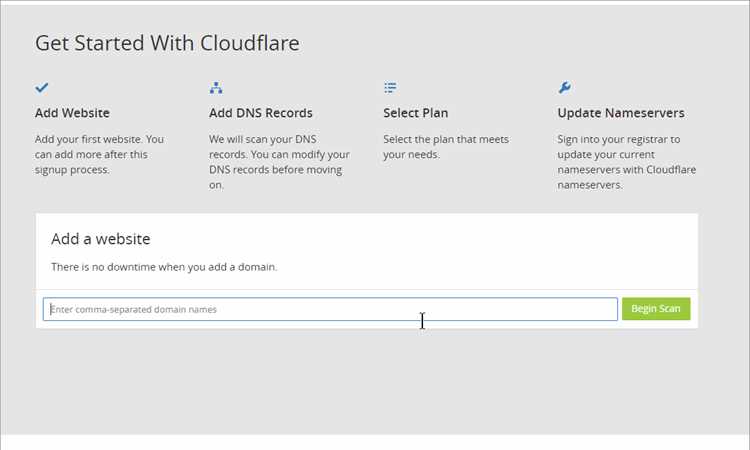Click the Get Started With Cloudflare title
Image resolution: width=750 pixels, height=450 pixels.
(x=167, y=43)
